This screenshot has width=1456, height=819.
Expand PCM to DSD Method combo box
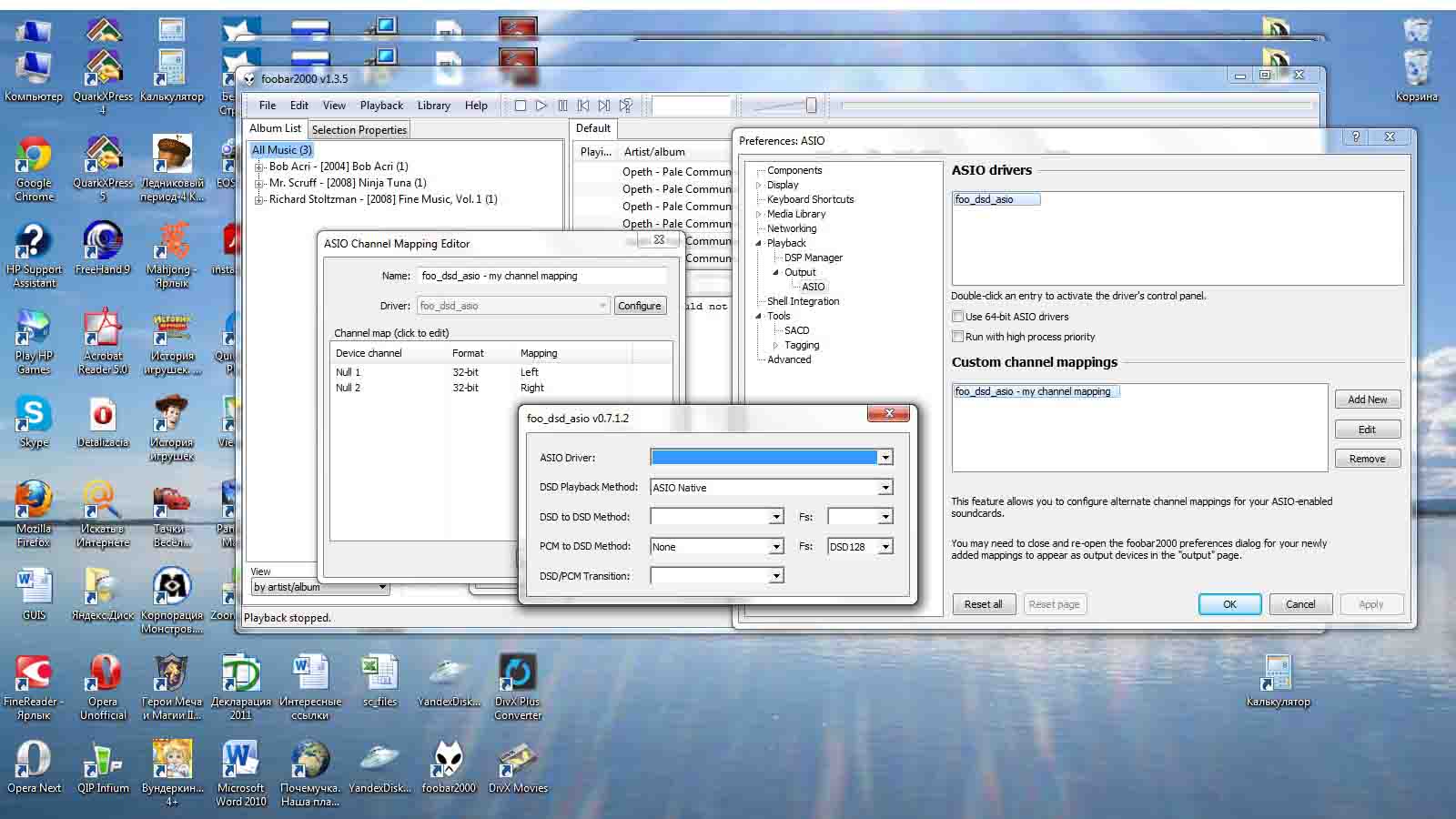776,547
